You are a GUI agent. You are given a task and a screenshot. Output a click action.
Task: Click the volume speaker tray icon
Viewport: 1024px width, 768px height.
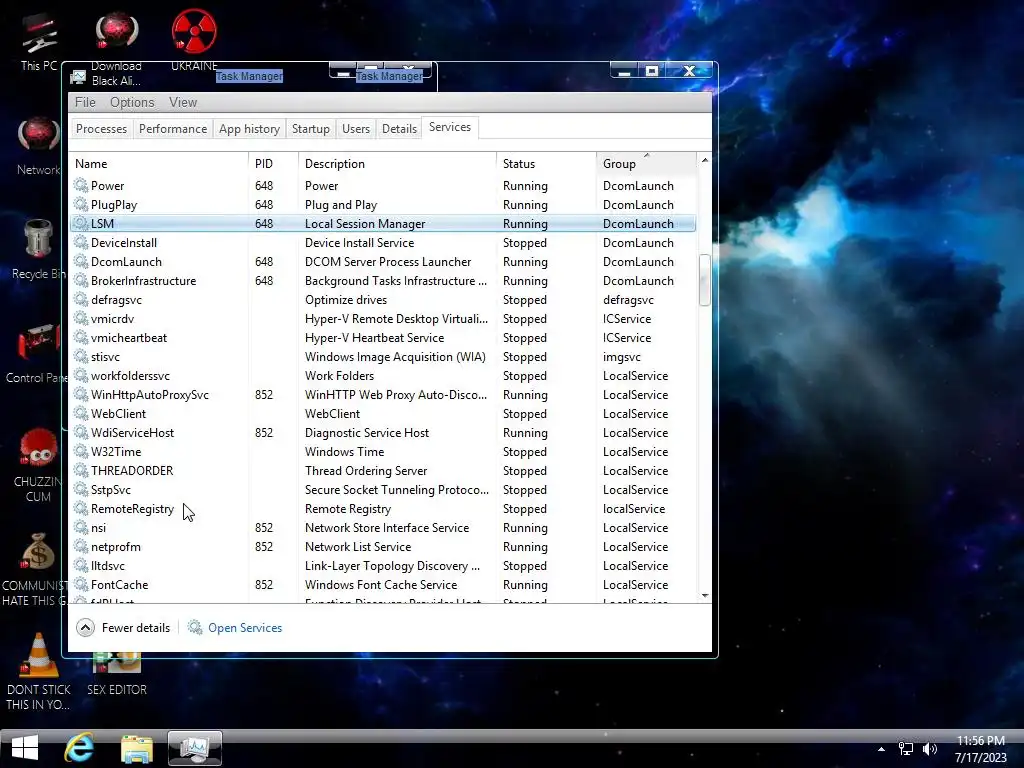(930, 749)
